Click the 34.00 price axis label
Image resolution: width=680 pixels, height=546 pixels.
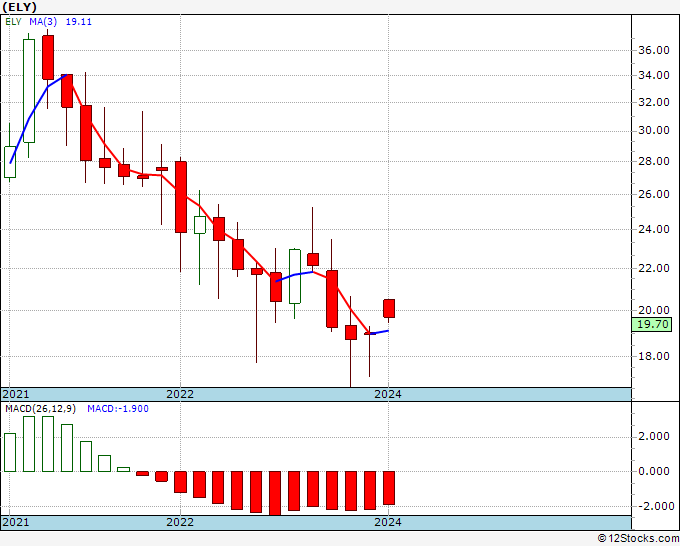654,75
